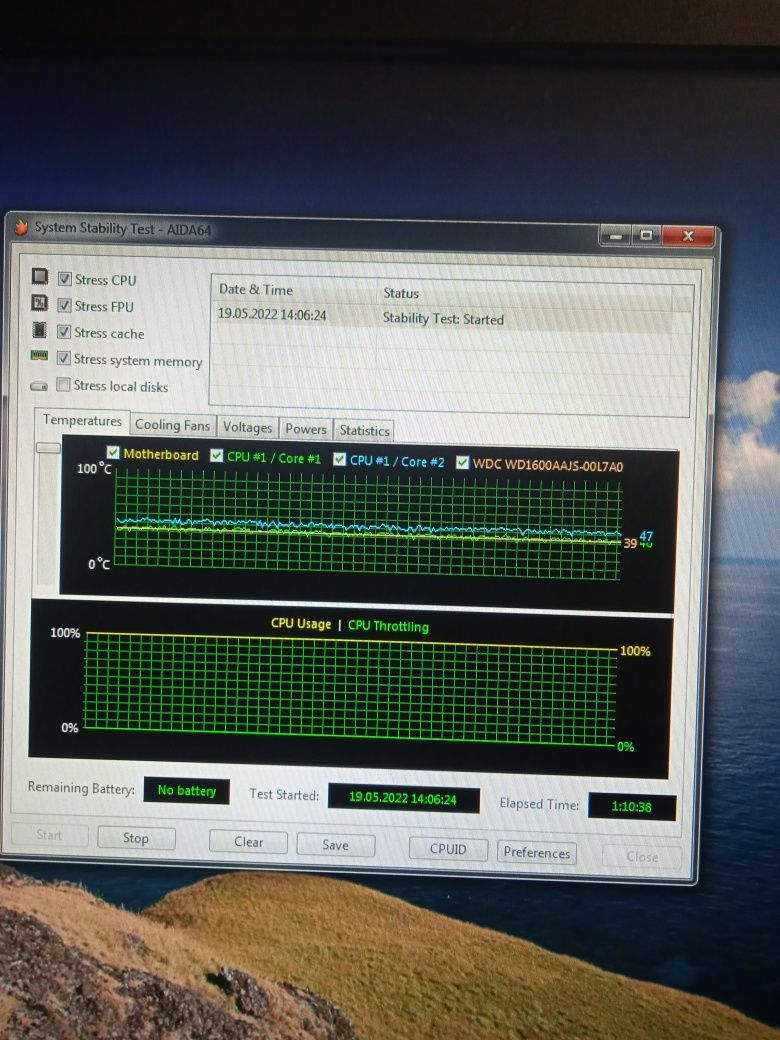
Task: Maximize the System Stability Test window
Action: [646, 235]
